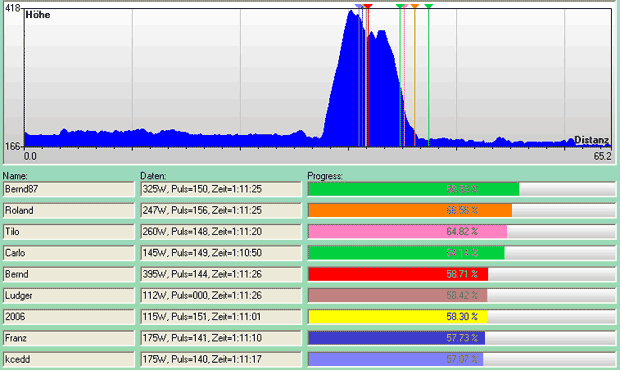Click the red rider marker above the elevation chart

[x=368, y=6]
